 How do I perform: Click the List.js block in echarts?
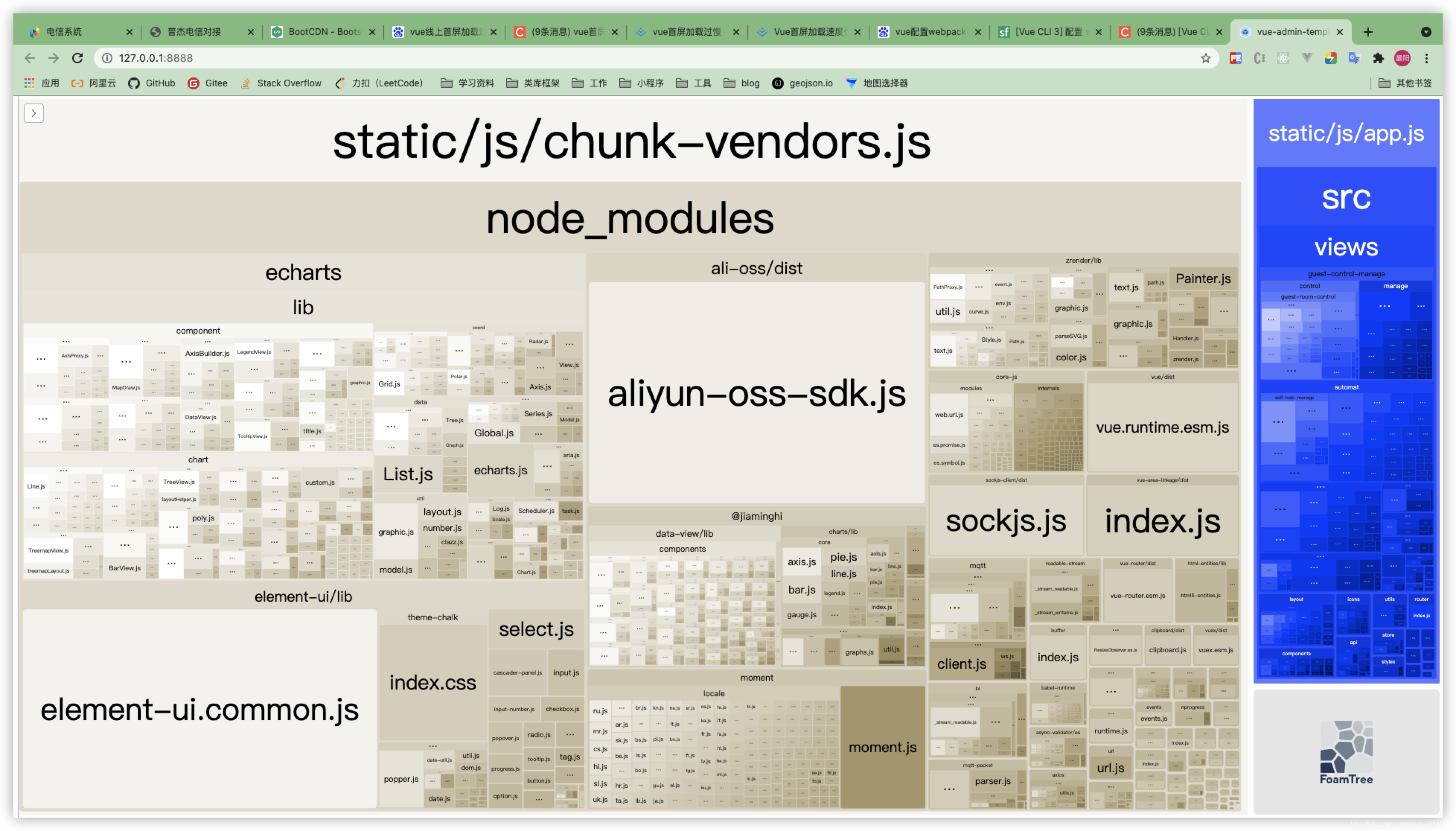pyautogui.click(x=408, y=474)
